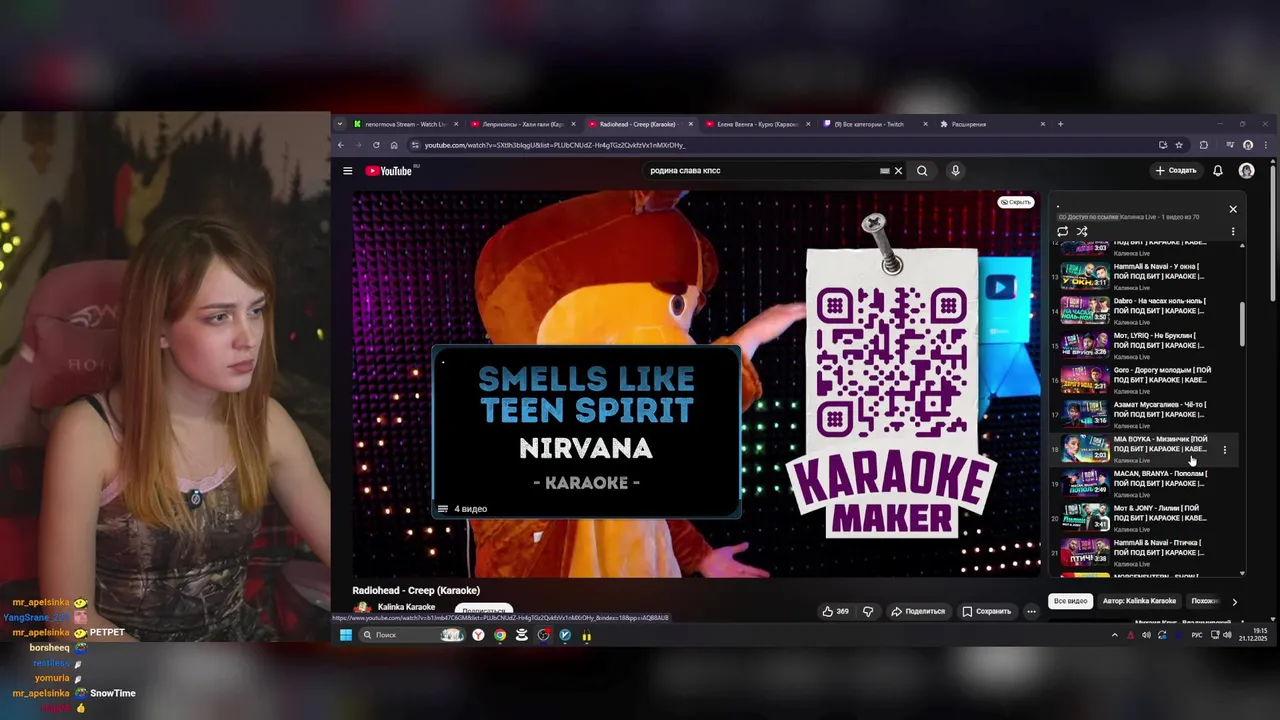Open Smells Like Teen Spirit playlist card
The width and height of the screenshot is (1280, 720).
coord(586,432)
